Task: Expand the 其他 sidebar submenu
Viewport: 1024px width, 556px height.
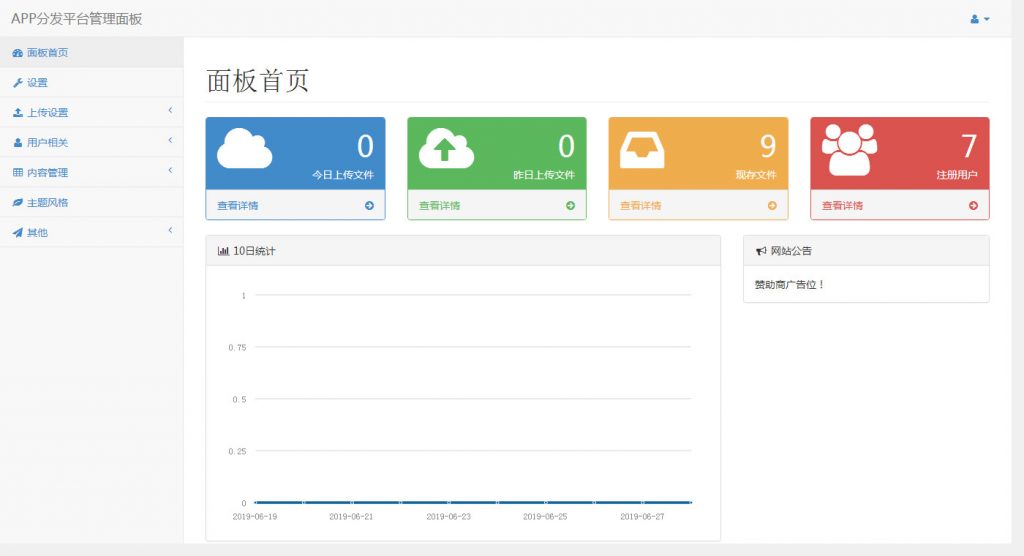Action: point(91,233)
